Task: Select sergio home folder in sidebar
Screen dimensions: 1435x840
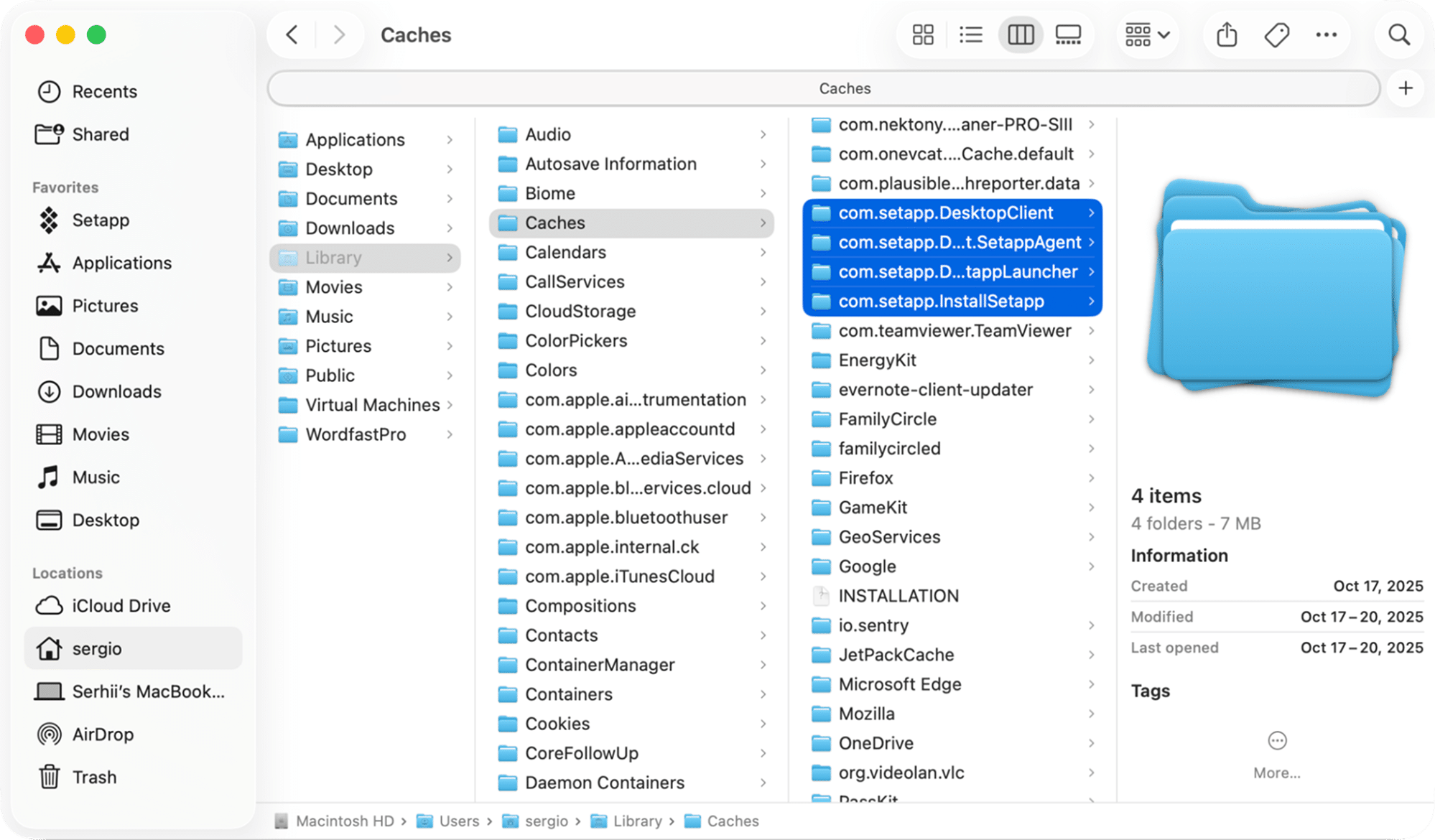Action: 133,648
